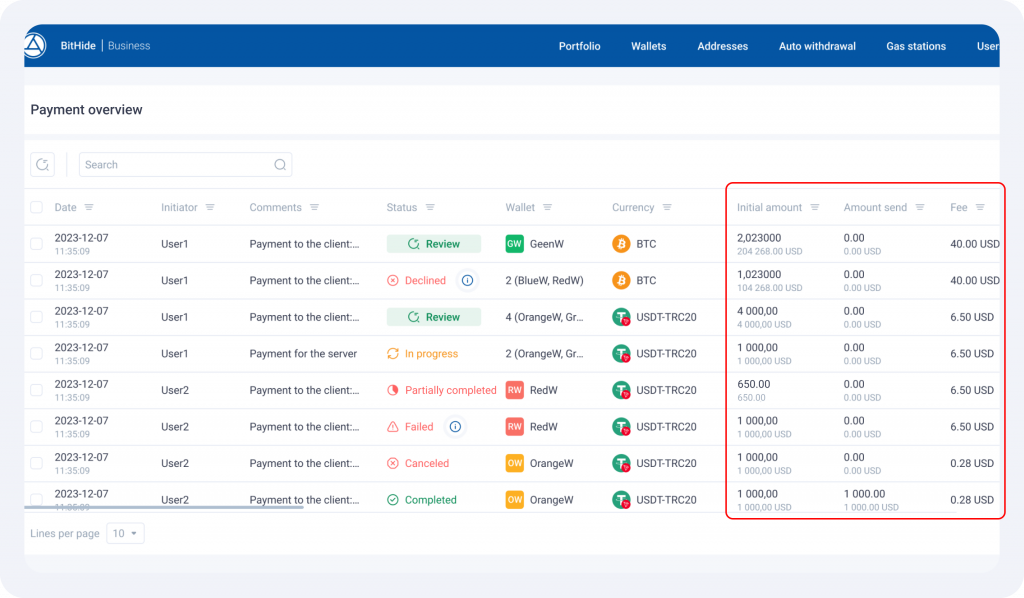
Task: Click the Review status badge for GeenW
Action: tap(434, 244)
